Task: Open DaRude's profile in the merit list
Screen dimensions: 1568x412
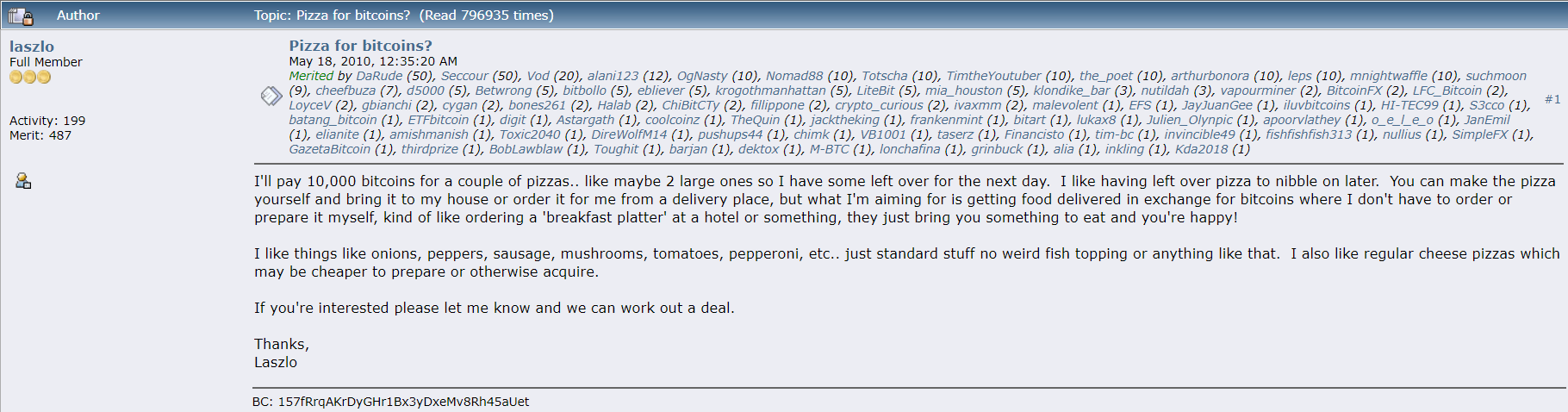Action: pyautogui.click(x=379, y=76)
